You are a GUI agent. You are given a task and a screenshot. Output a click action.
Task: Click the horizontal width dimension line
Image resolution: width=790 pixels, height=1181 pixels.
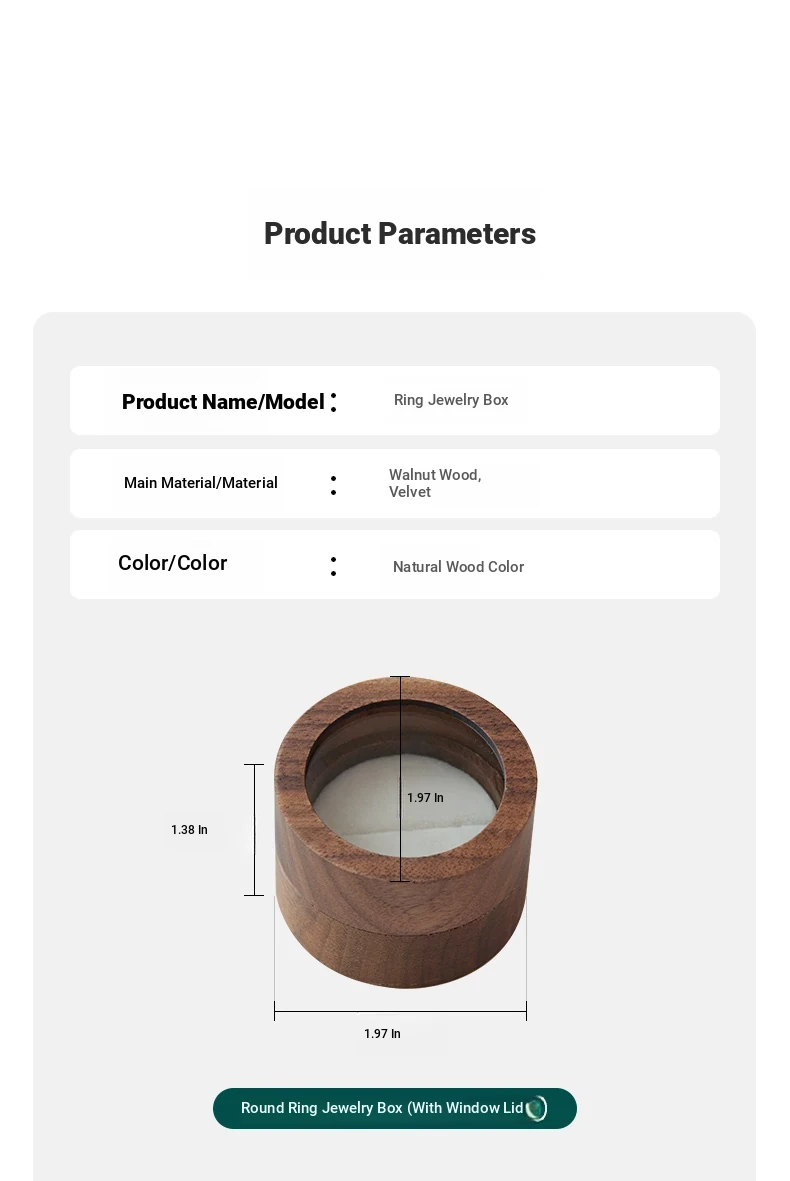400,1011
